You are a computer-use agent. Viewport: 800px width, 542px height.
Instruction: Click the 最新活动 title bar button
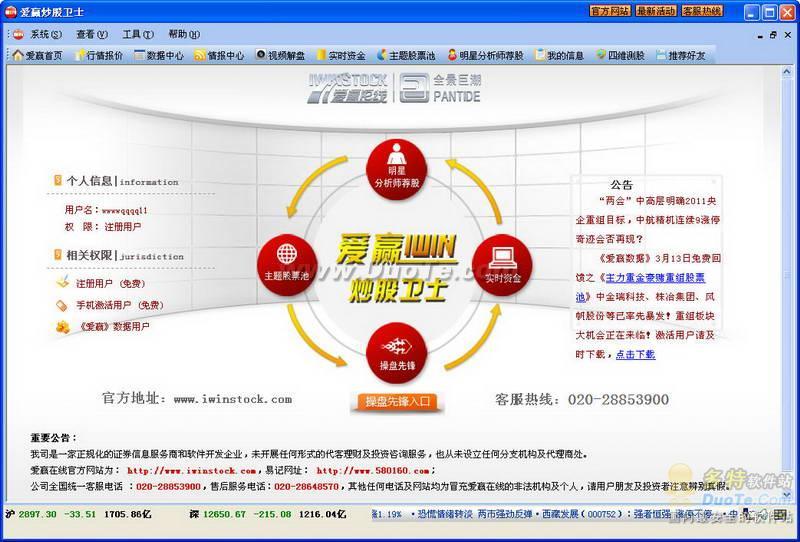[x=656, y=11]
